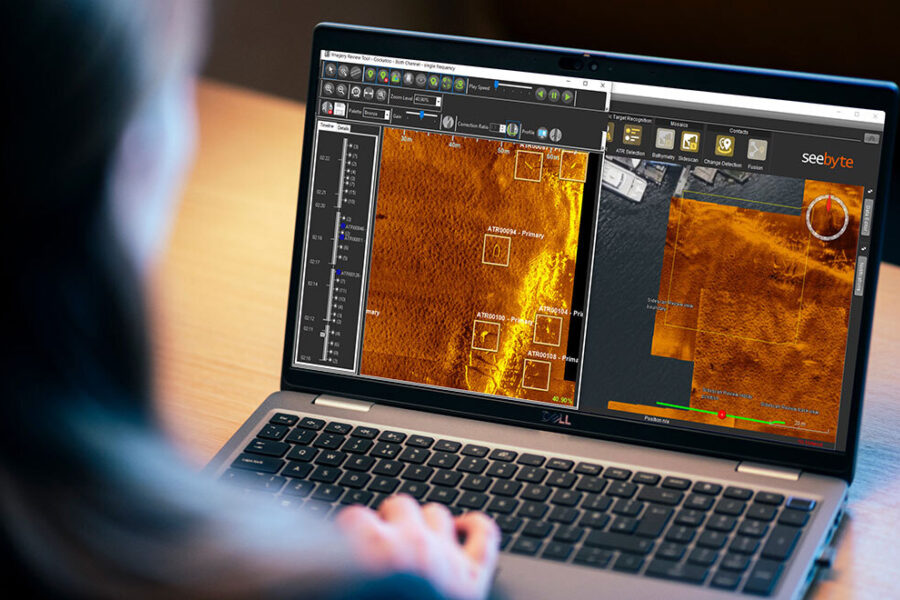Click the green person contact icon
The height and width of the screenshot is (600, 900).
click(x=459, y=84)
